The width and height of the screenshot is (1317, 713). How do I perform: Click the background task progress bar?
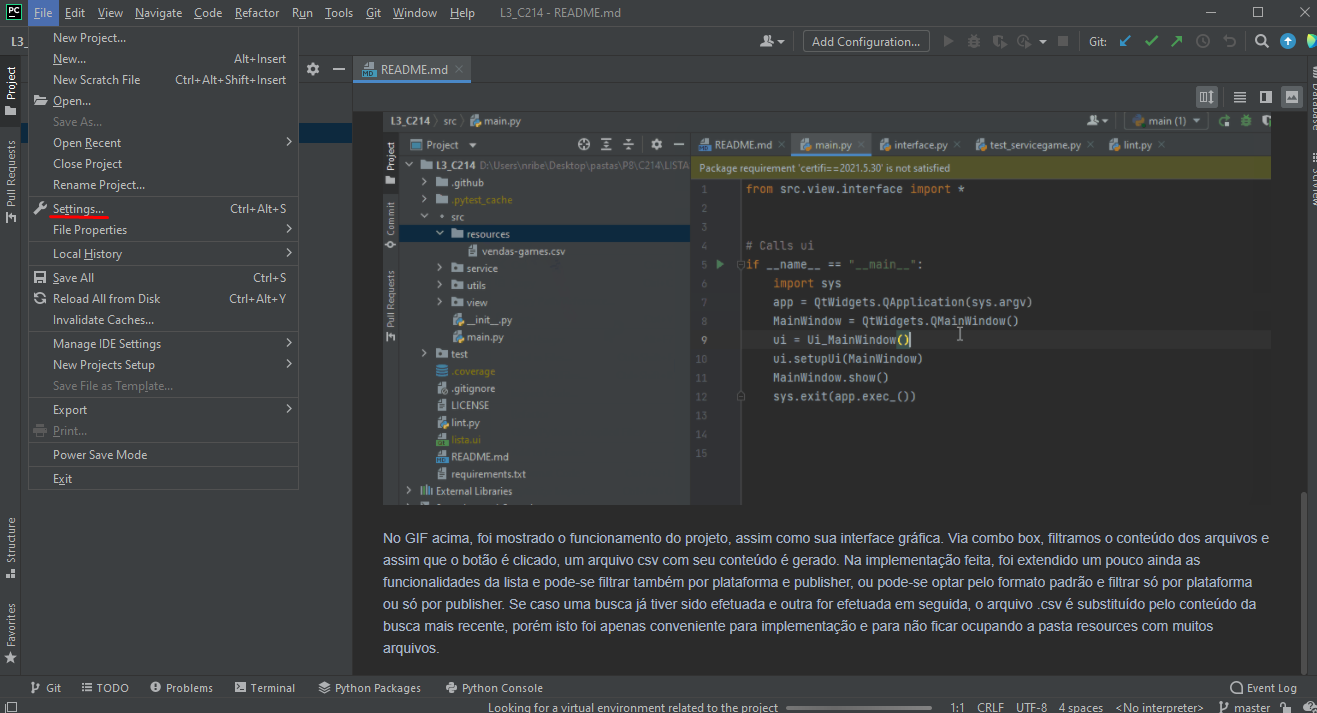[860, 708]
